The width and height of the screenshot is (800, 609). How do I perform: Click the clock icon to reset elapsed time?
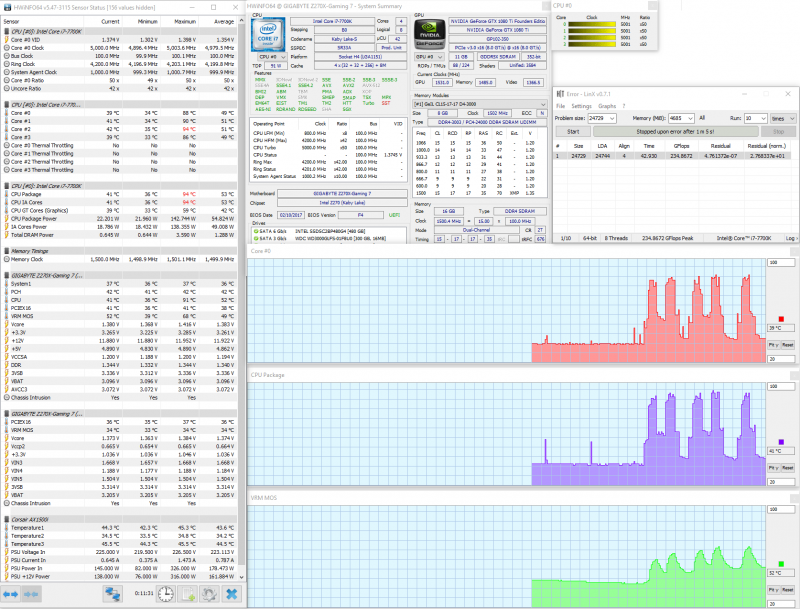click(166, 594)
